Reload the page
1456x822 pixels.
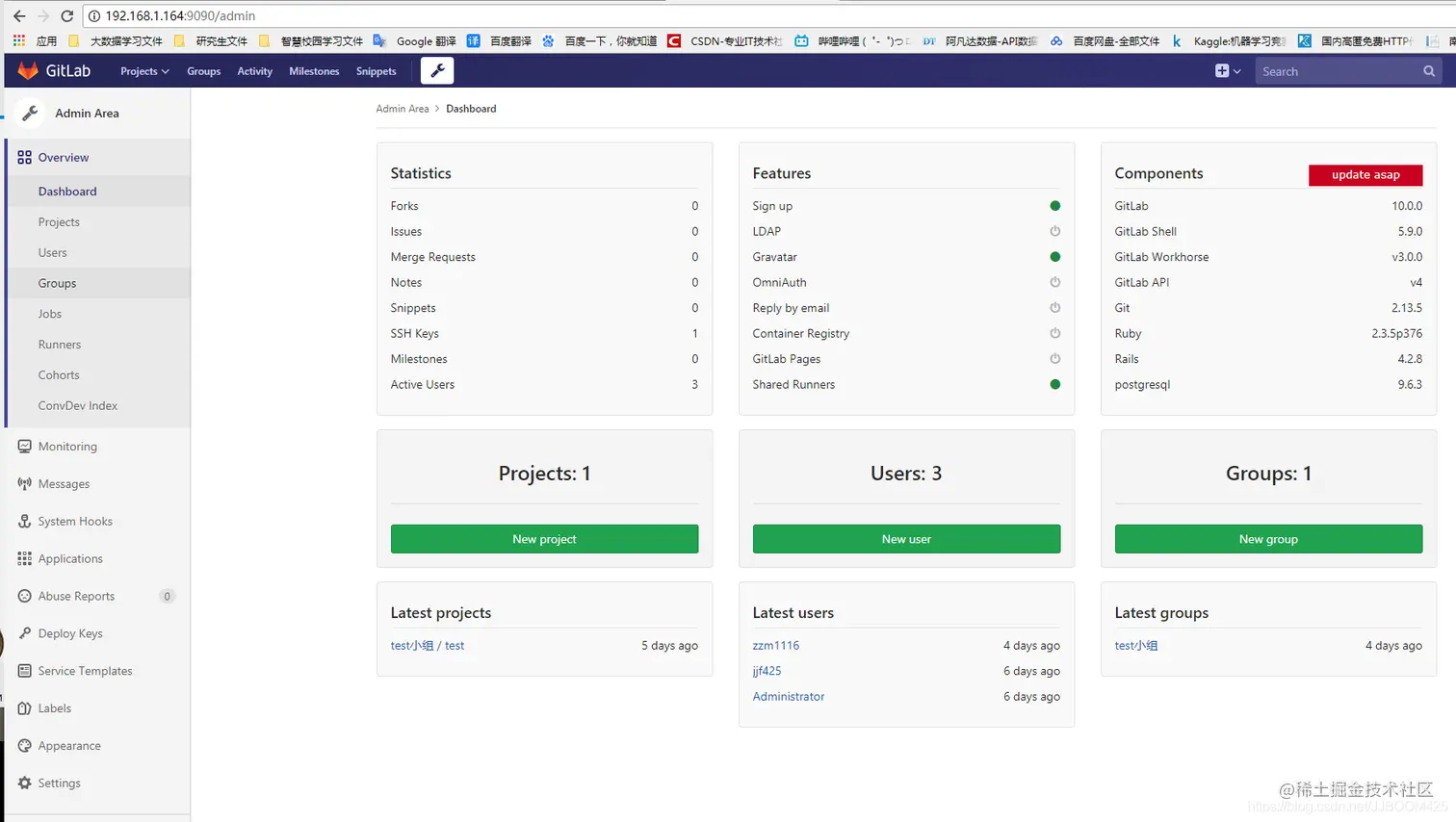(66, 15)
